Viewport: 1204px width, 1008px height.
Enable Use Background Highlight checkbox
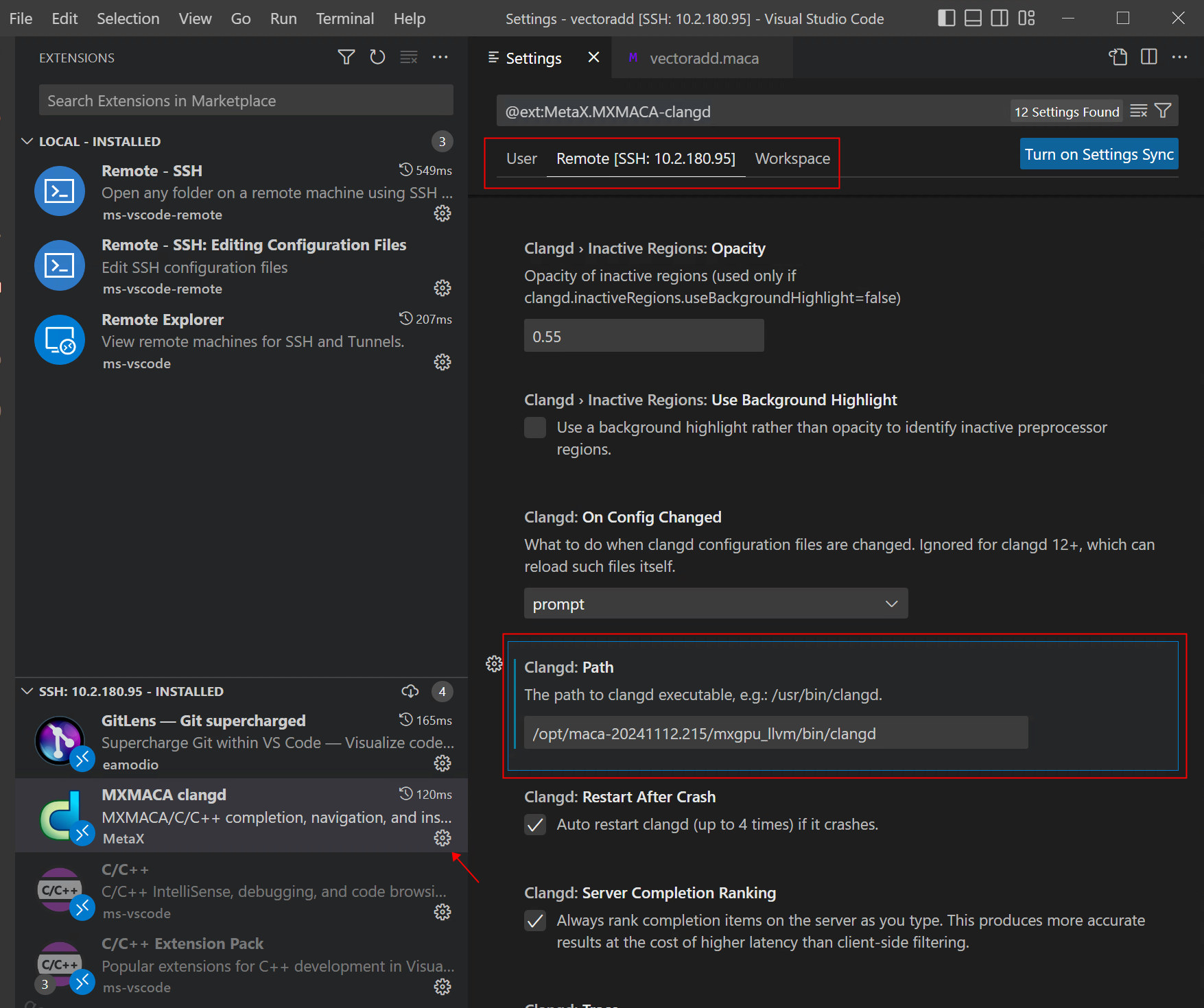(535, 428)
